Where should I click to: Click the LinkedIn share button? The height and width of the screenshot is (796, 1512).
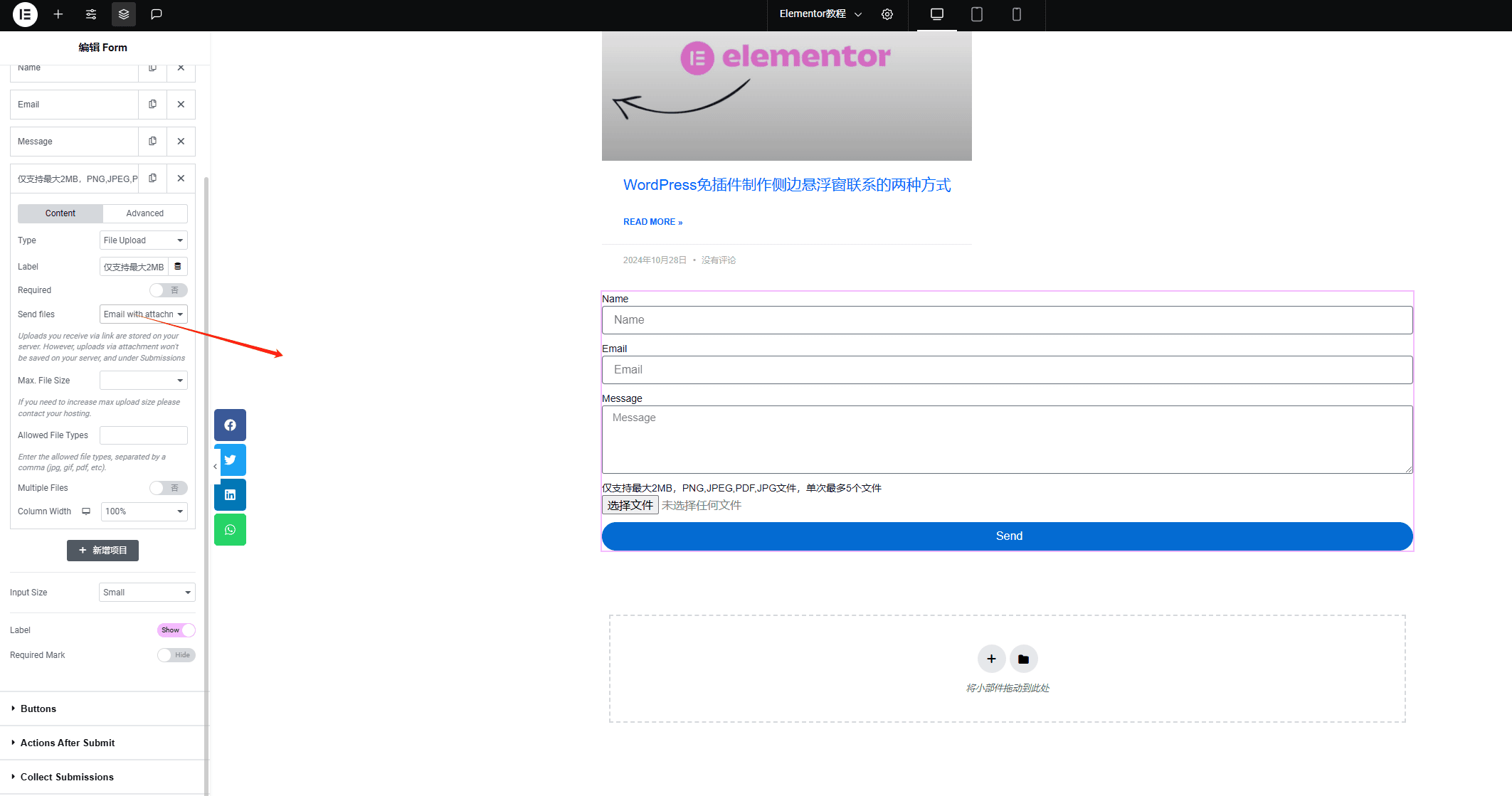tap(230, 494)
